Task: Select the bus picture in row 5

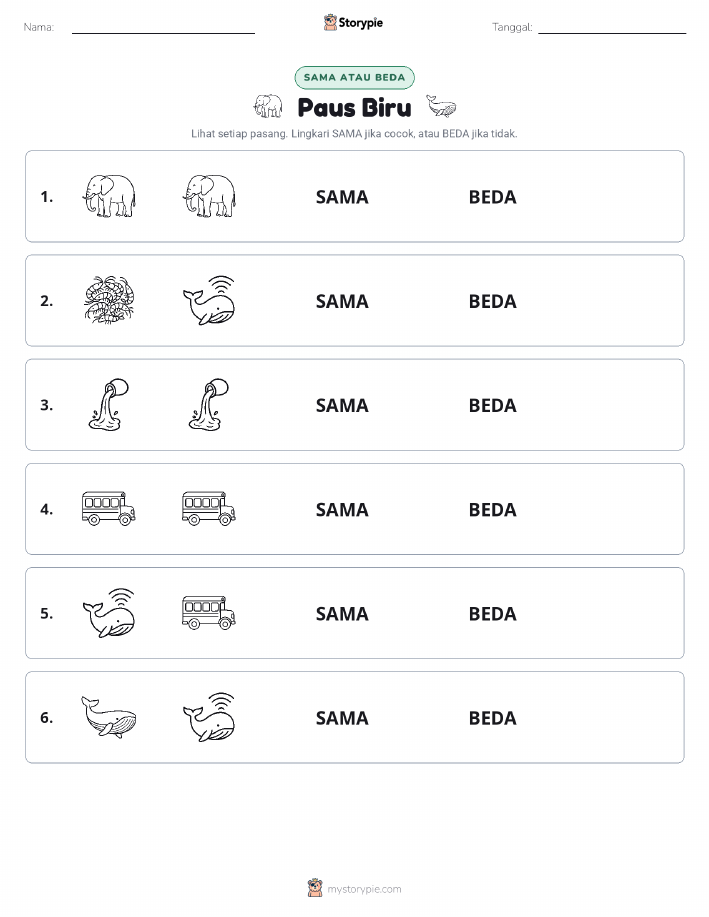Action: click(209, 612)
